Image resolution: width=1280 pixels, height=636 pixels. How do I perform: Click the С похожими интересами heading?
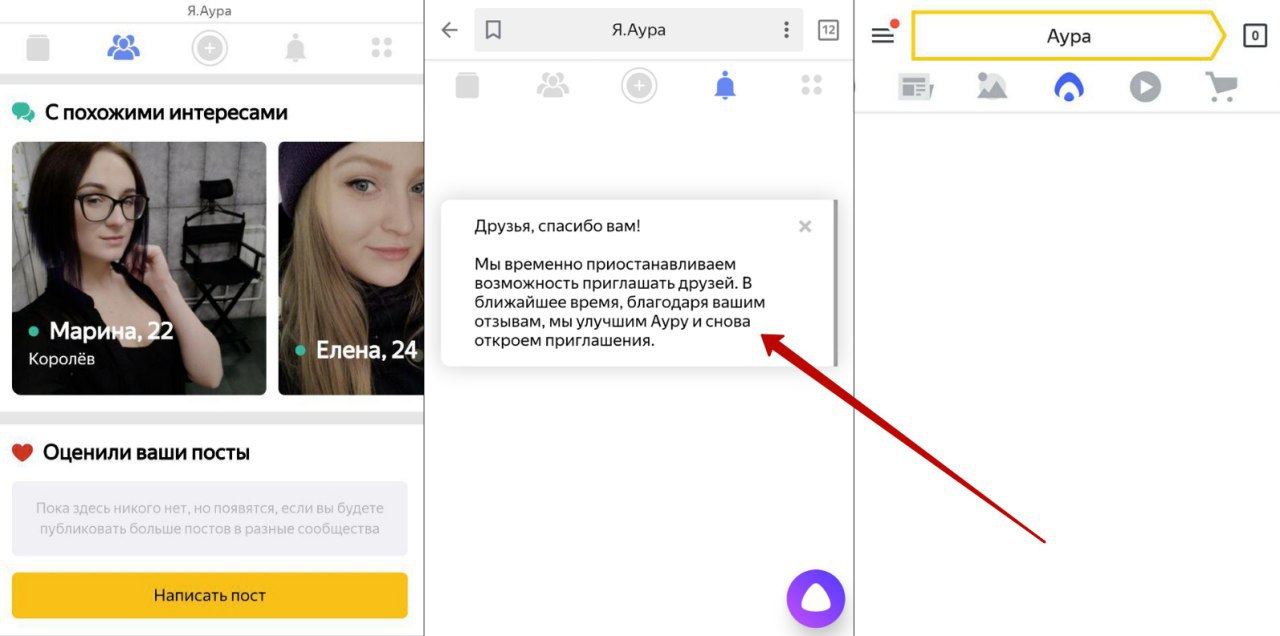point(166,113)
